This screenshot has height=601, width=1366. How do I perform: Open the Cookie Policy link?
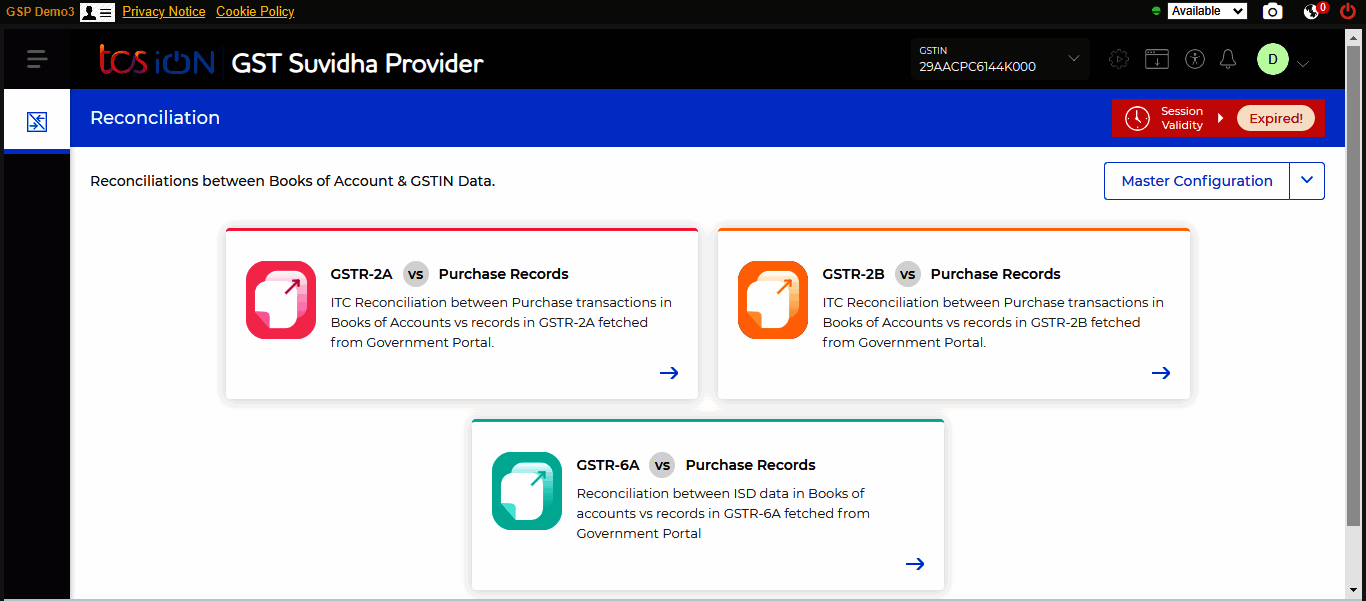coord(255,11)
